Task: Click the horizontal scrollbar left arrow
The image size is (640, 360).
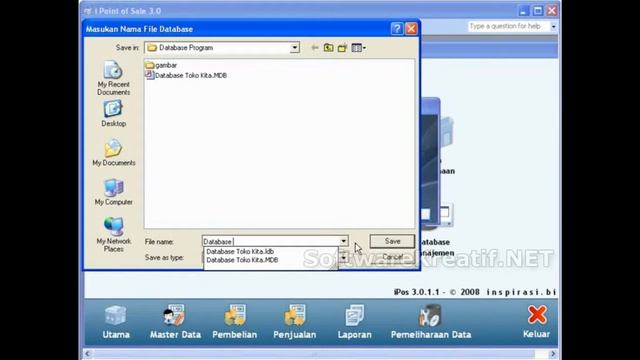Action: coord(87,353)
